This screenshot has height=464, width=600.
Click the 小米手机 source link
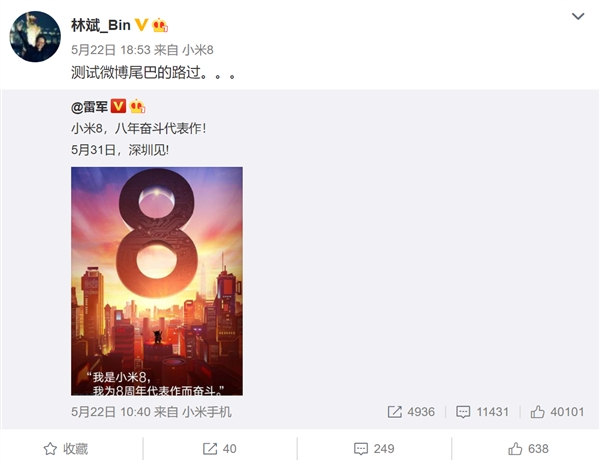coord(207,412)
